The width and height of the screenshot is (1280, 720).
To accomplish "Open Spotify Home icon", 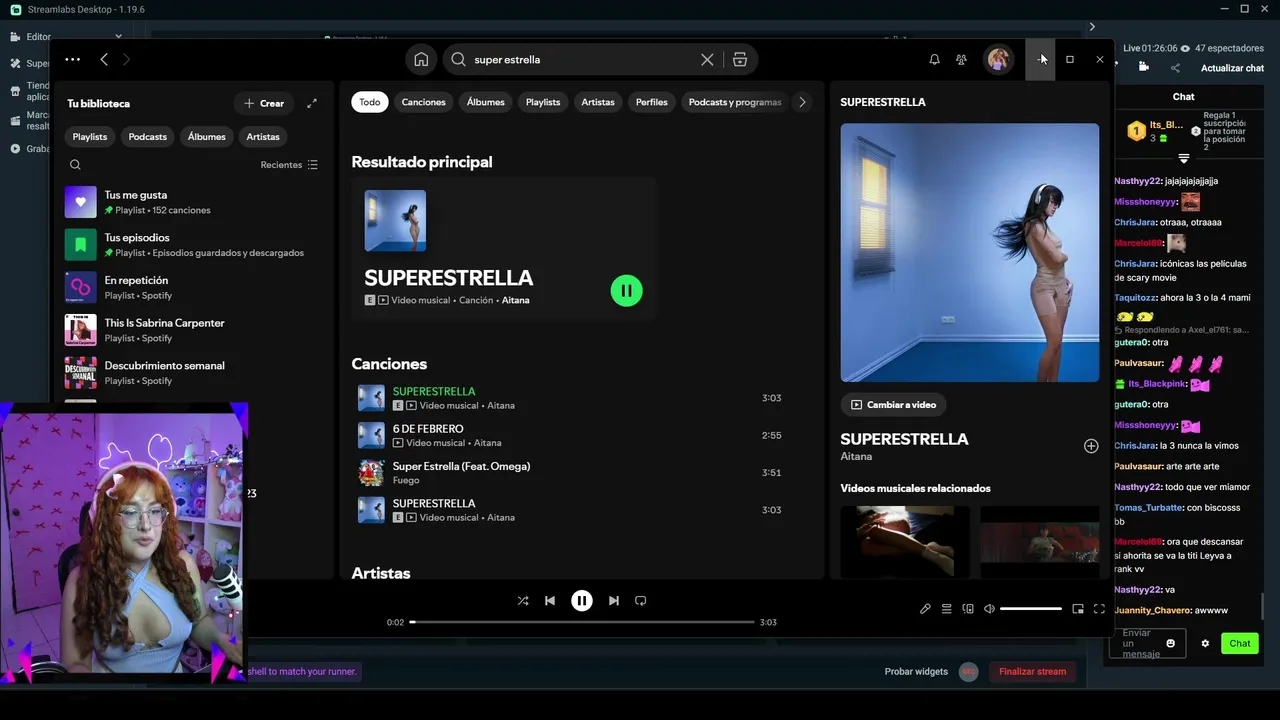I will (421, 59).
